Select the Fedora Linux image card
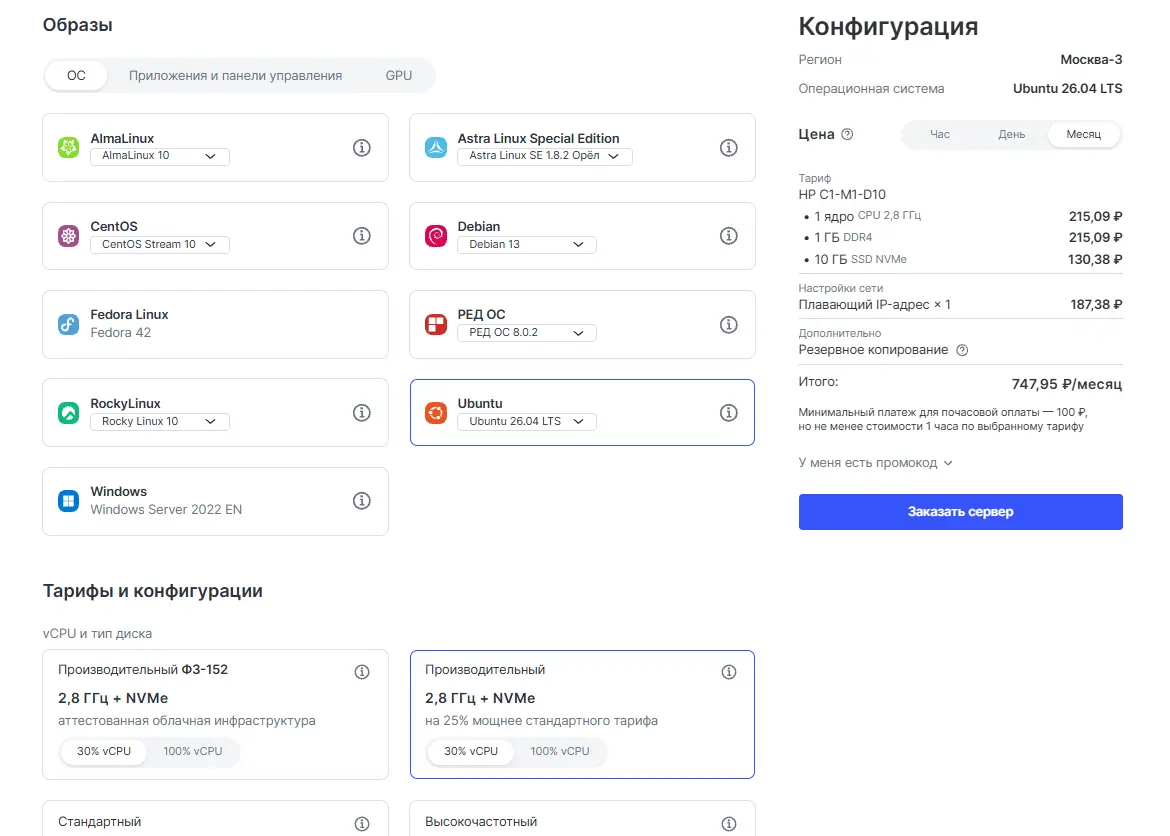1170x836 pixels. coord(216,325)
